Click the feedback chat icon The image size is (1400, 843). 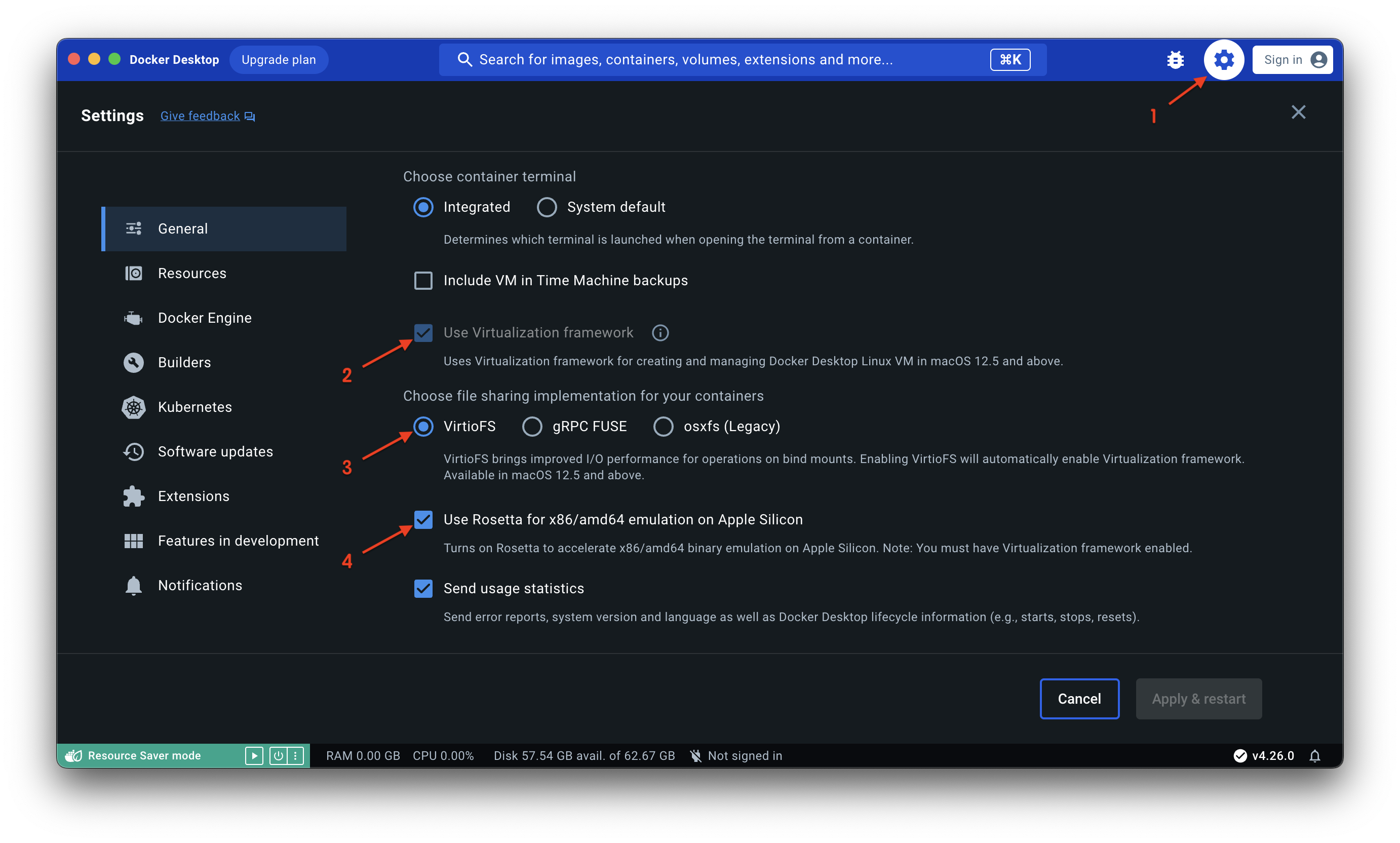click(250, 117)
